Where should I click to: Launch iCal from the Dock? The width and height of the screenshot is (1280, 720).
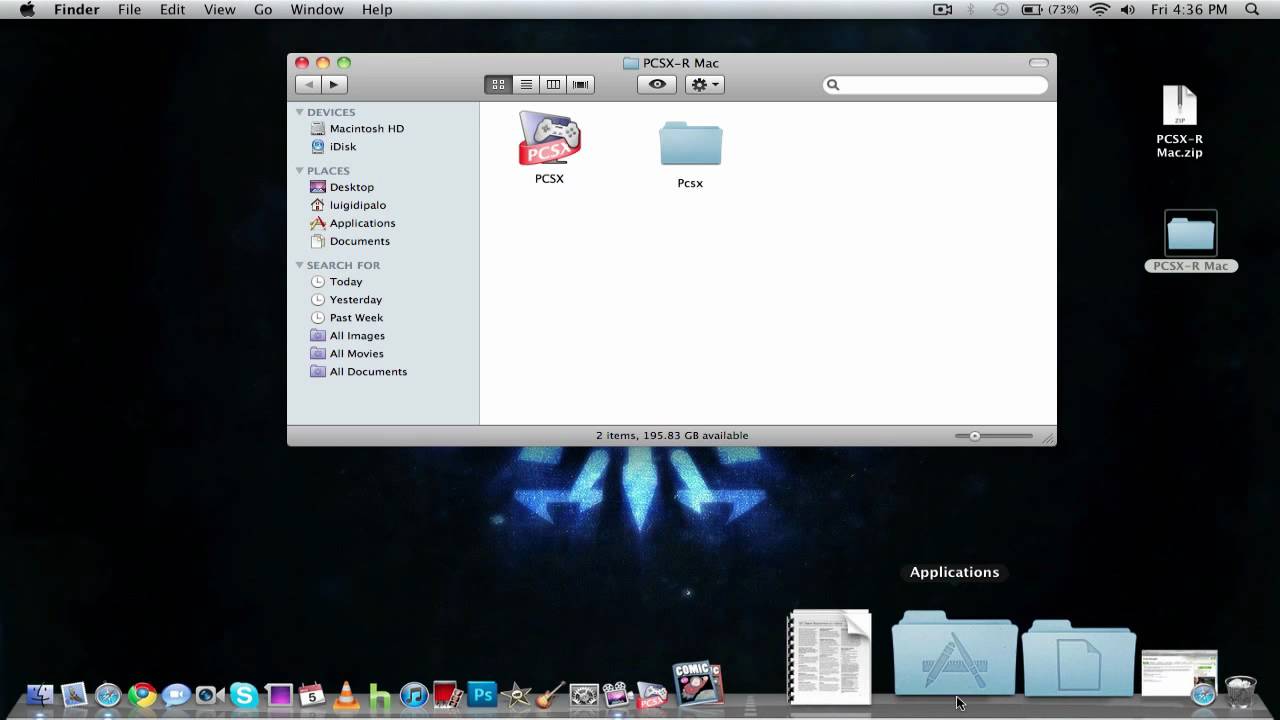point(312,695)
